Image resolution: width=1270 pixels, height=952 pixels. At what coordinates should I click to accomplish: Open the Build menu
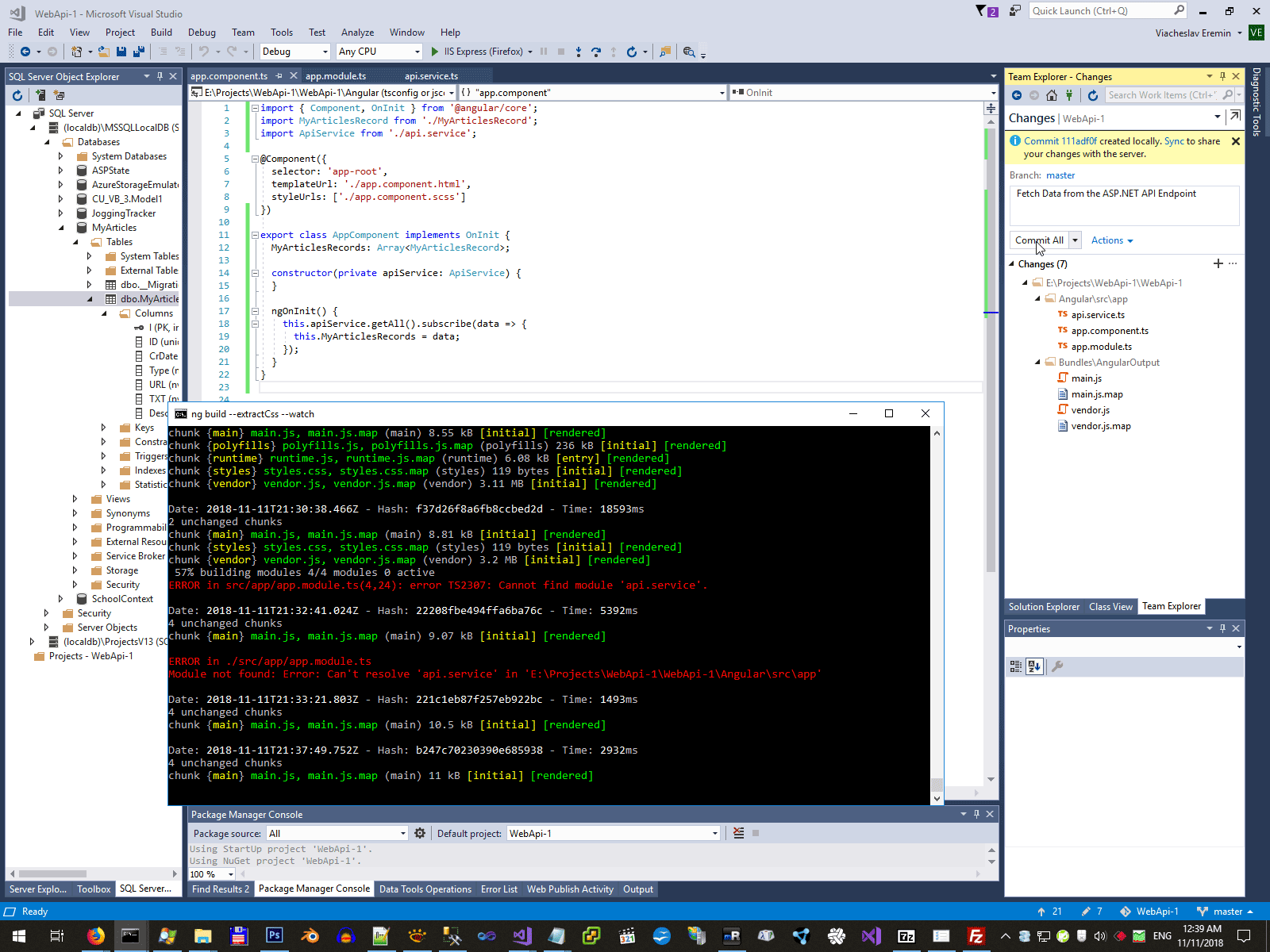point(161,33)
